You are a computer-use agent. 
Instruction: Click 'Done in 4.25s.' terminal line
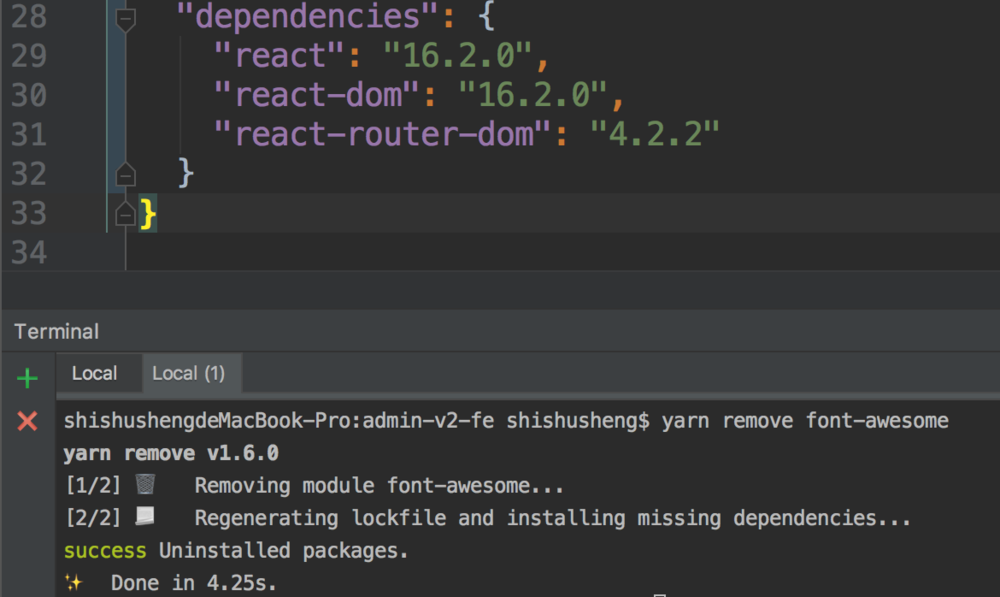tap(194, 583)
